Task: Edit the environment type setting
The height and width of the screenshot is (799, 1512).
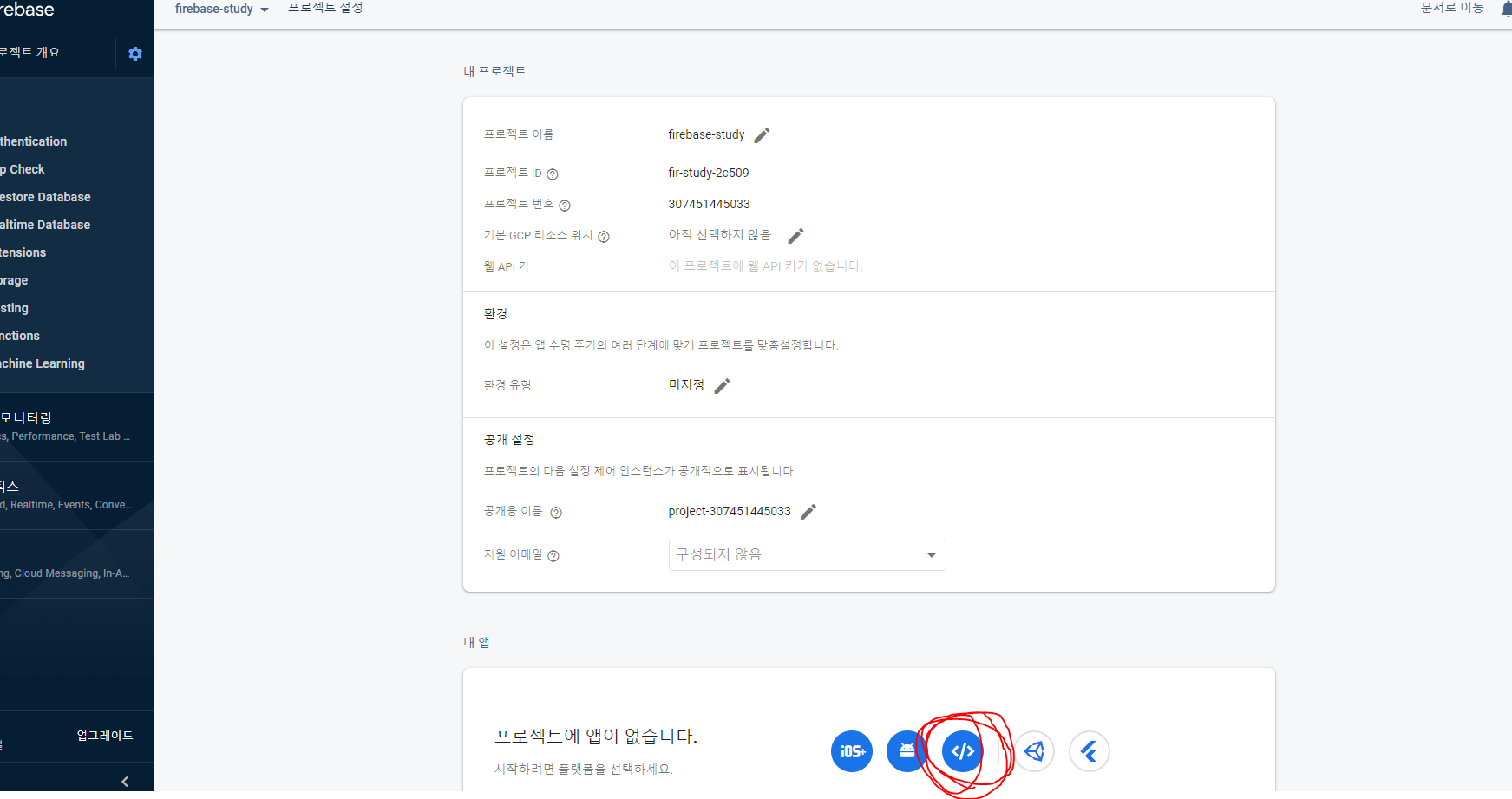Action: (x=722, y=386)
